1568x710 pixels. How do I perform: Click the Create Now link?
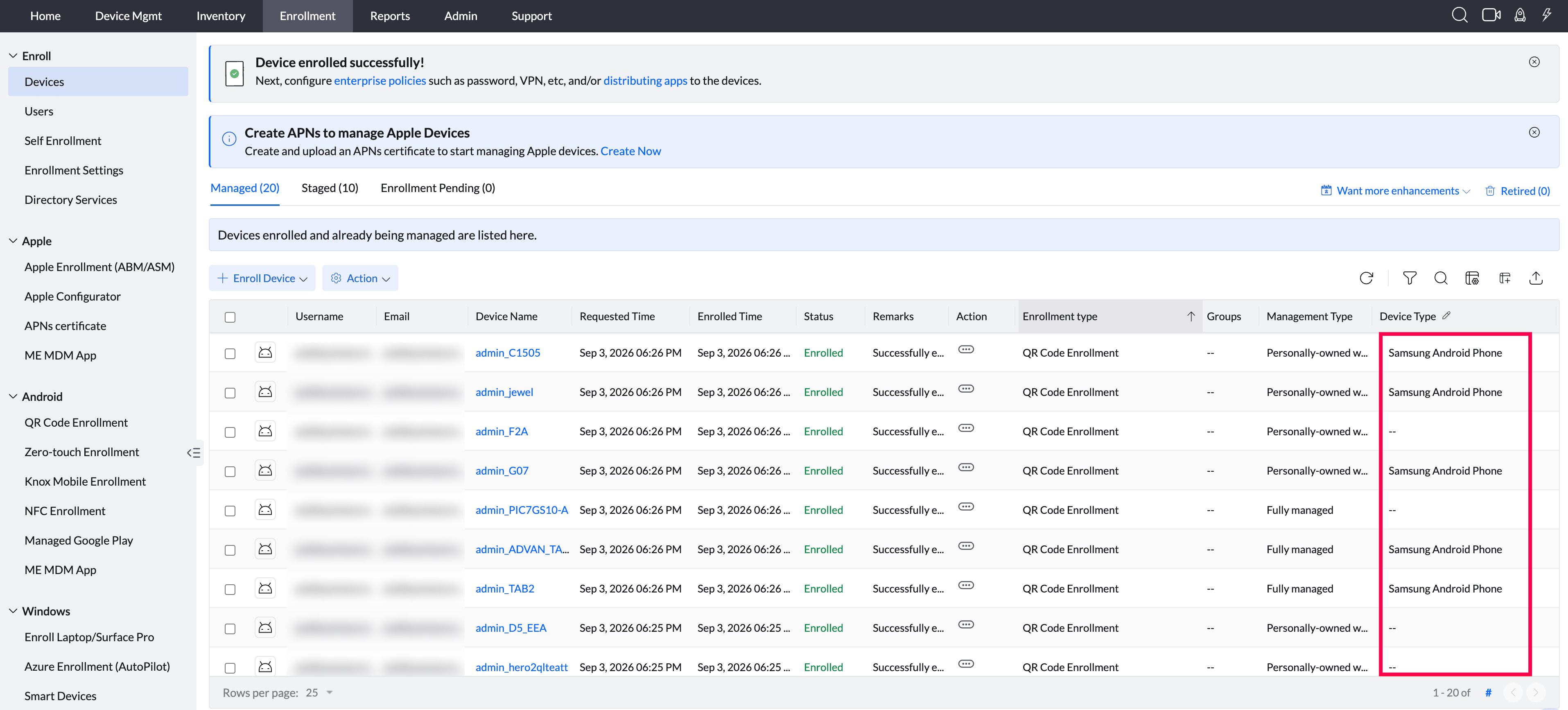point(630,151)
